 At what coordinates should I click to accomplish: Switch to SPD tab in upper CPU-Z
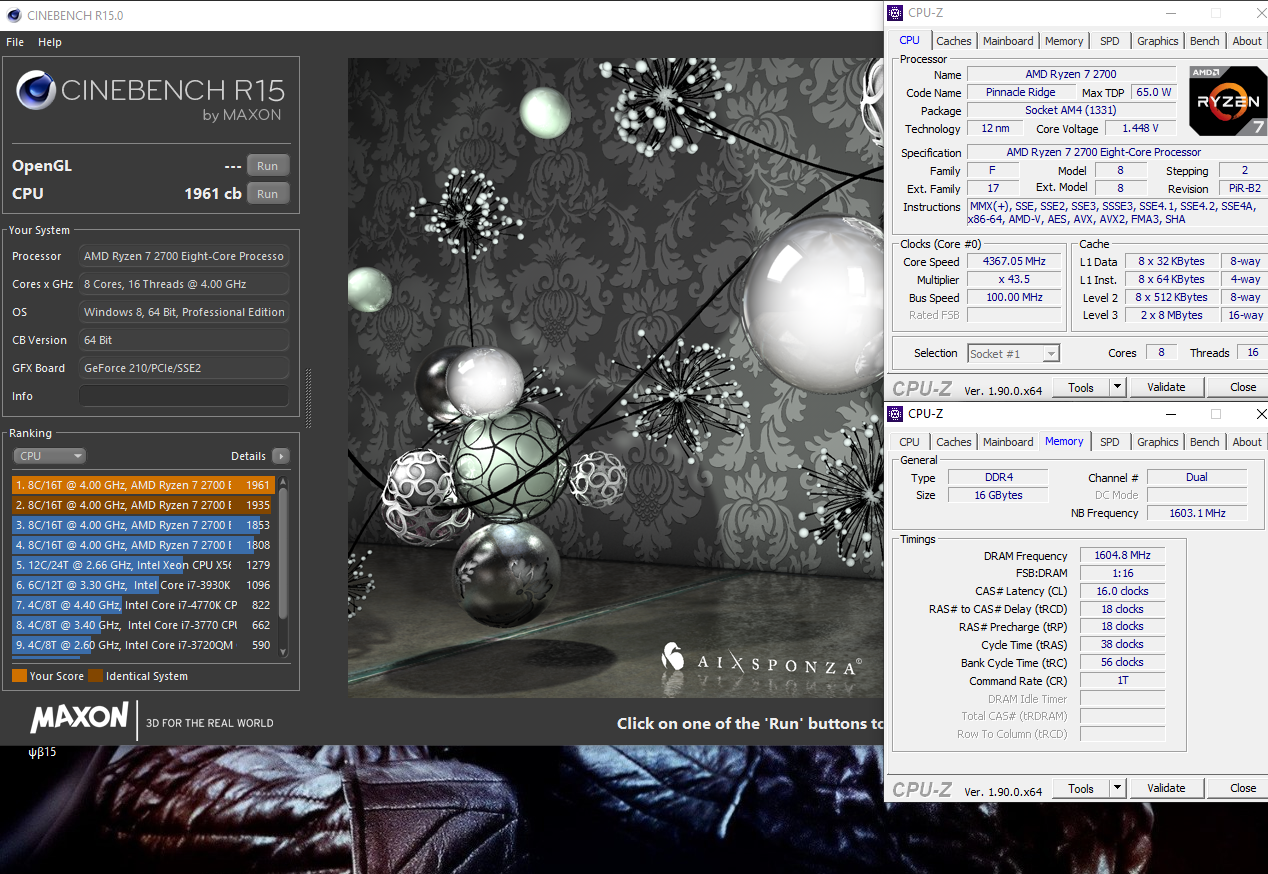click(x=1110, y=41)
